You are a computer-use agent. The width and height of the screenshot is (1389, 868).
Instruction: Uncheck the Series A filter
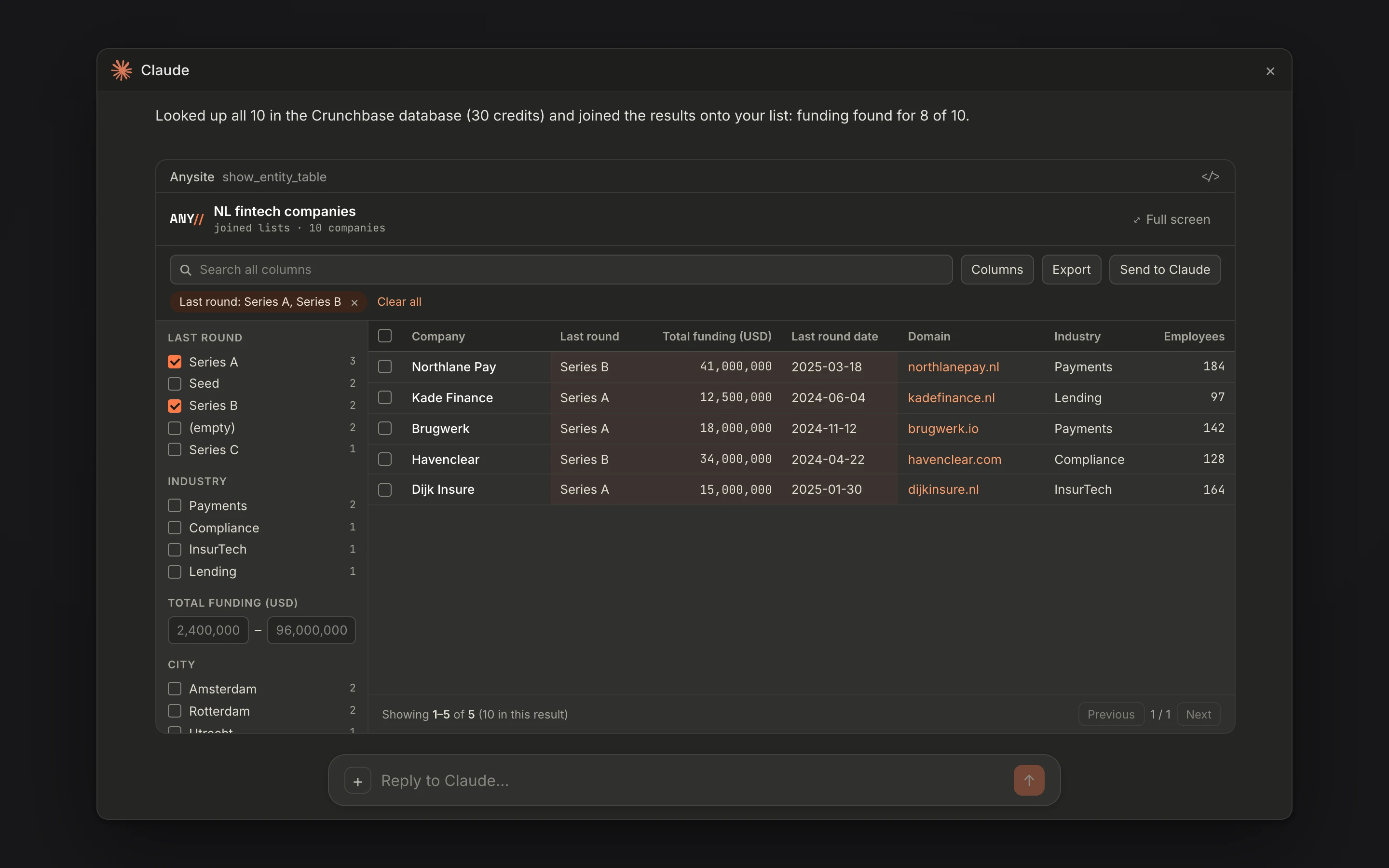[x=175, y=362]
